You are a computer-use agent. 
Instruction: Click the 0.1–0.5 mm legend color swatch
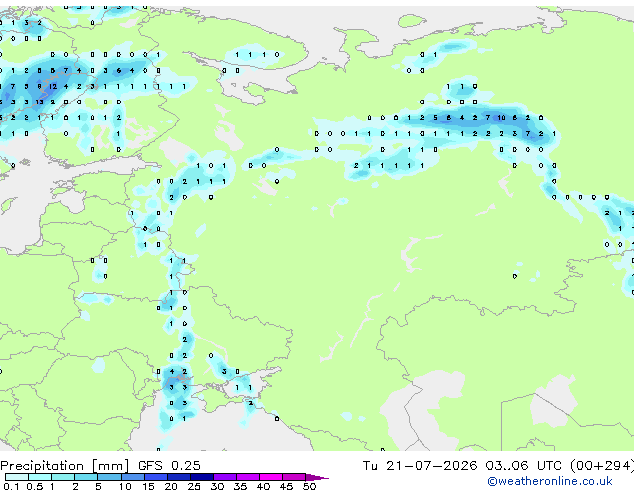click(17, 477)
